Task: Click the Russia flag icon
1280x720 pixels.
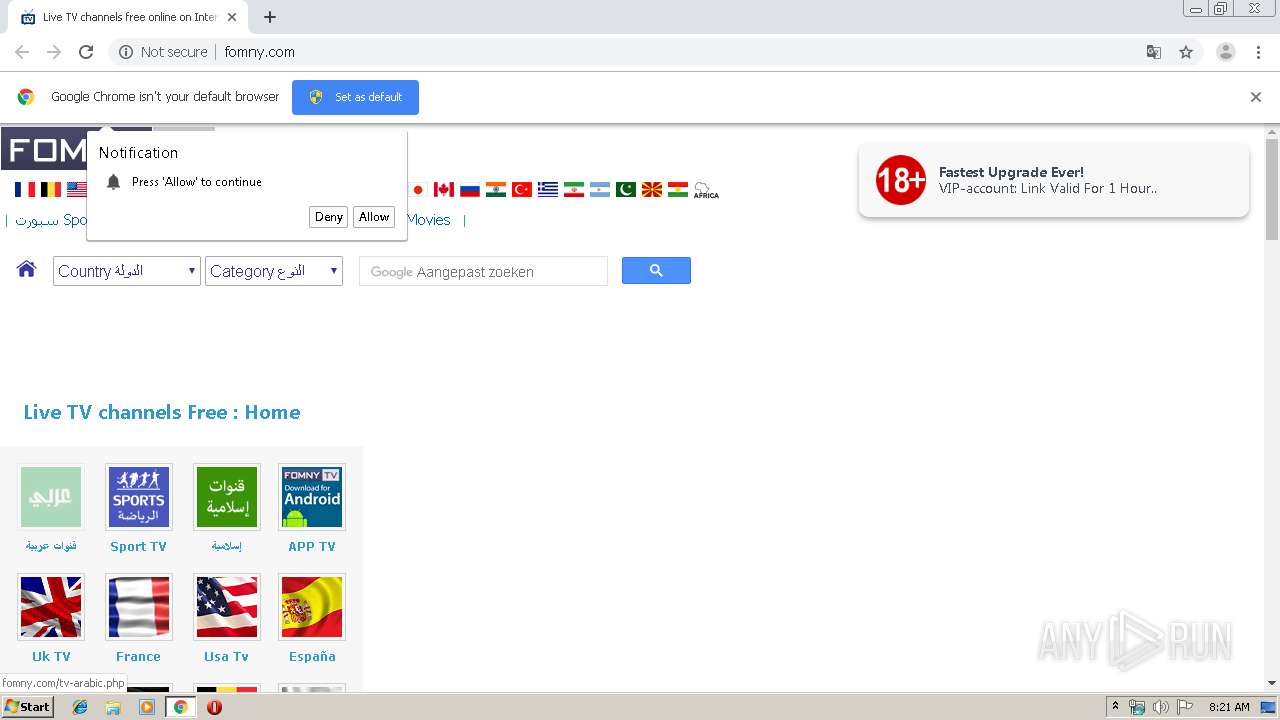Action: coord(470,189)
